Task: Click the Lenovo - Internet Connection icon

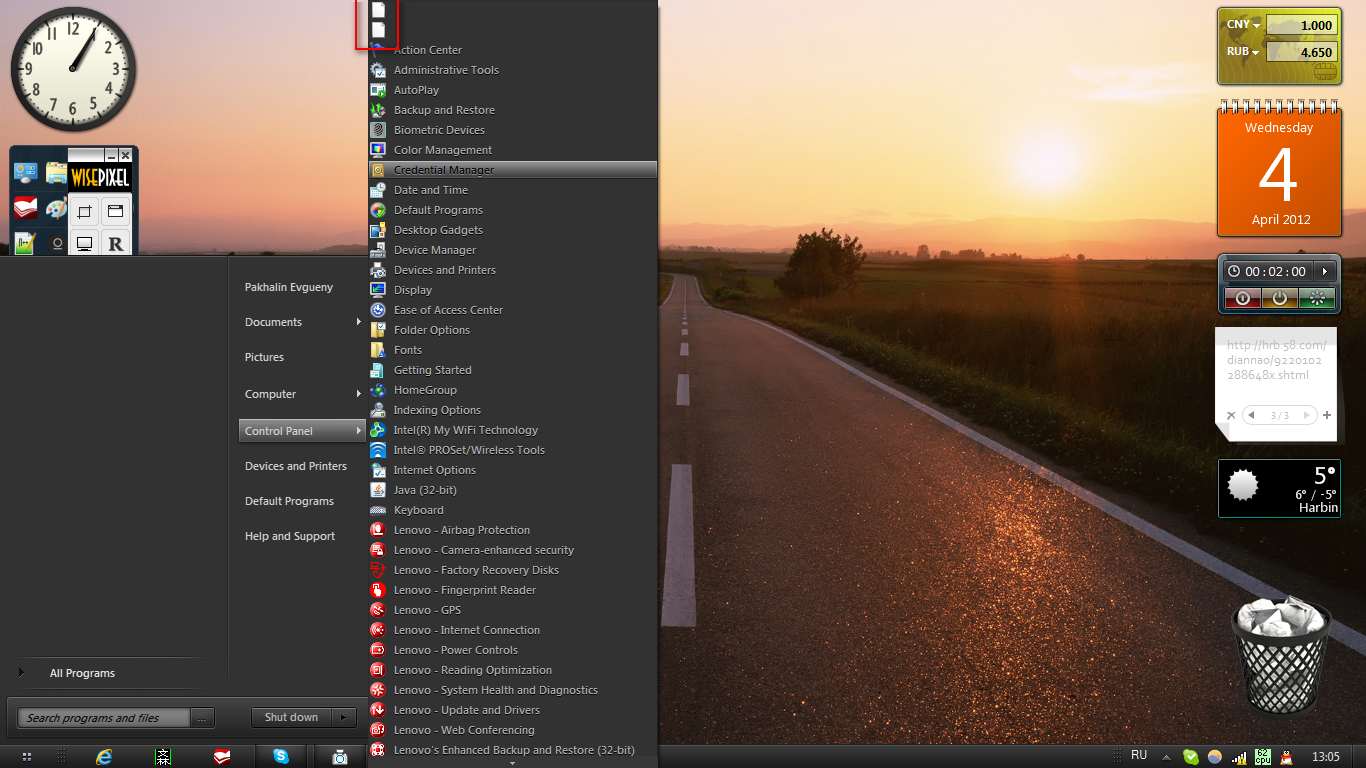Action: coord(378,630)
